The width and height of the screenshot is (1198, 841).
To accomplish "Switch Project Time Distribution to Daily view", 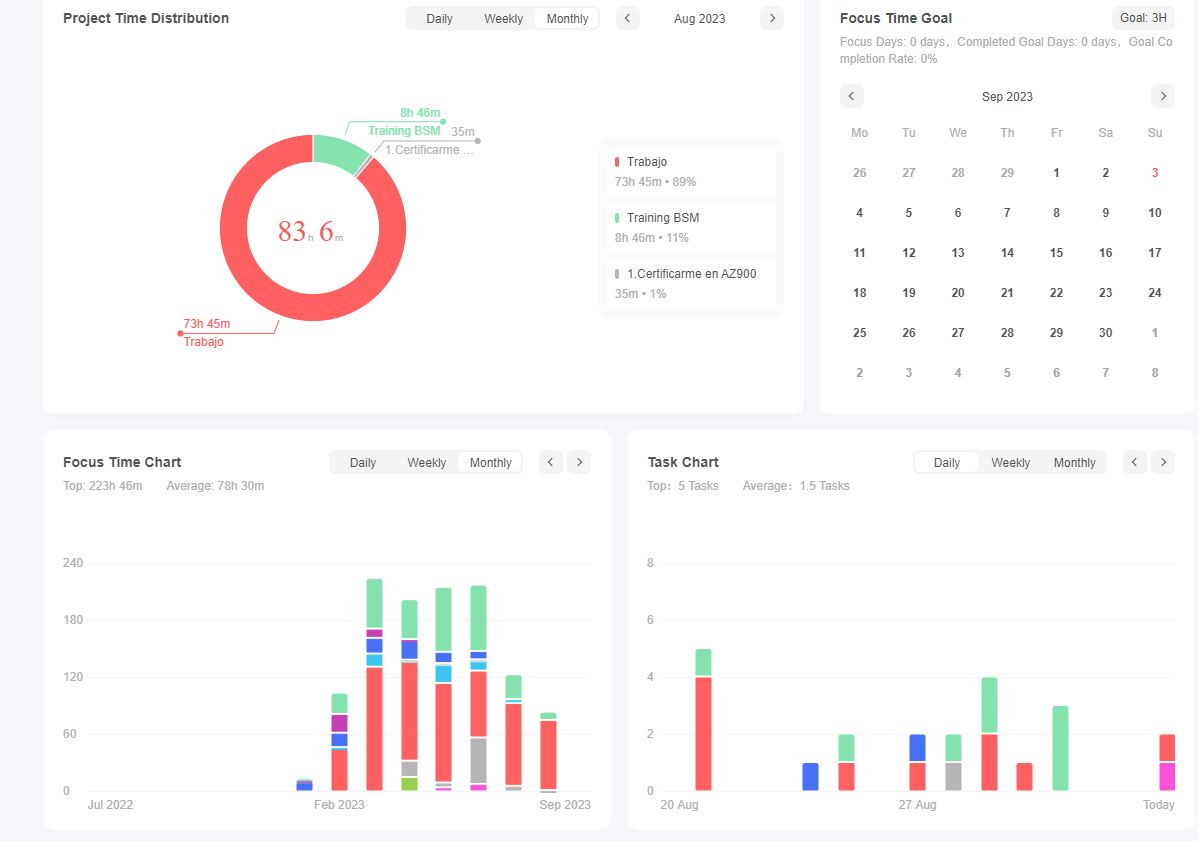I will (x=439, y=19).
